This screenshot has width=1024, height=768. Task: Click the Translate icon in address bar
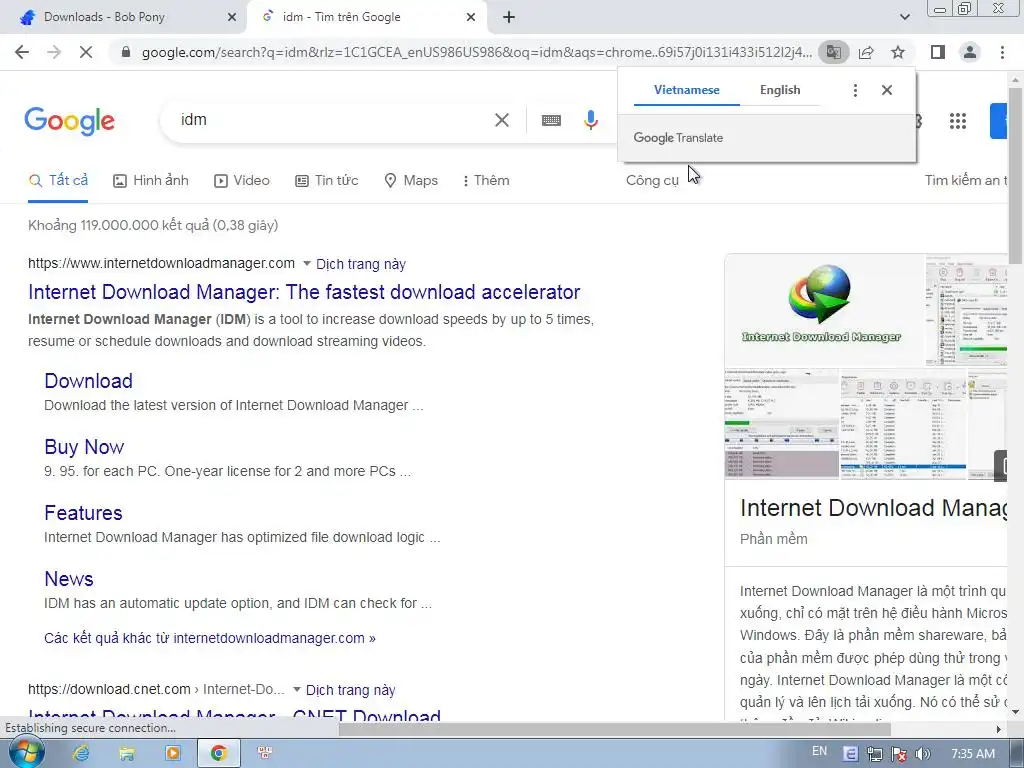tap(833, 52)
